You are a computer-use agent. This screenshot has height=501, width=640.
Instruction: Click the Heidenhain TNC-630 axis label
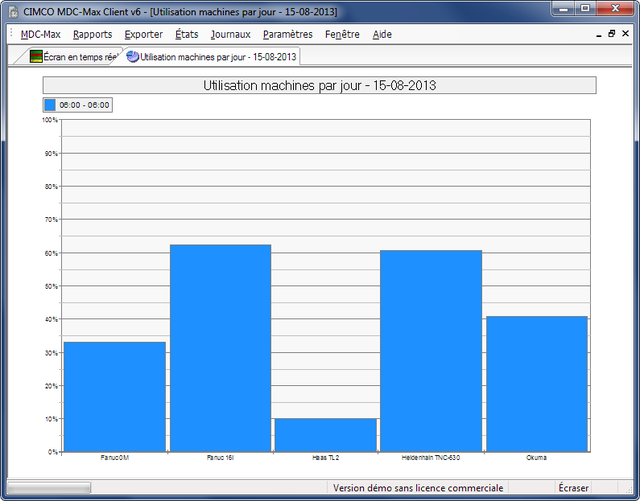(431, 458)
